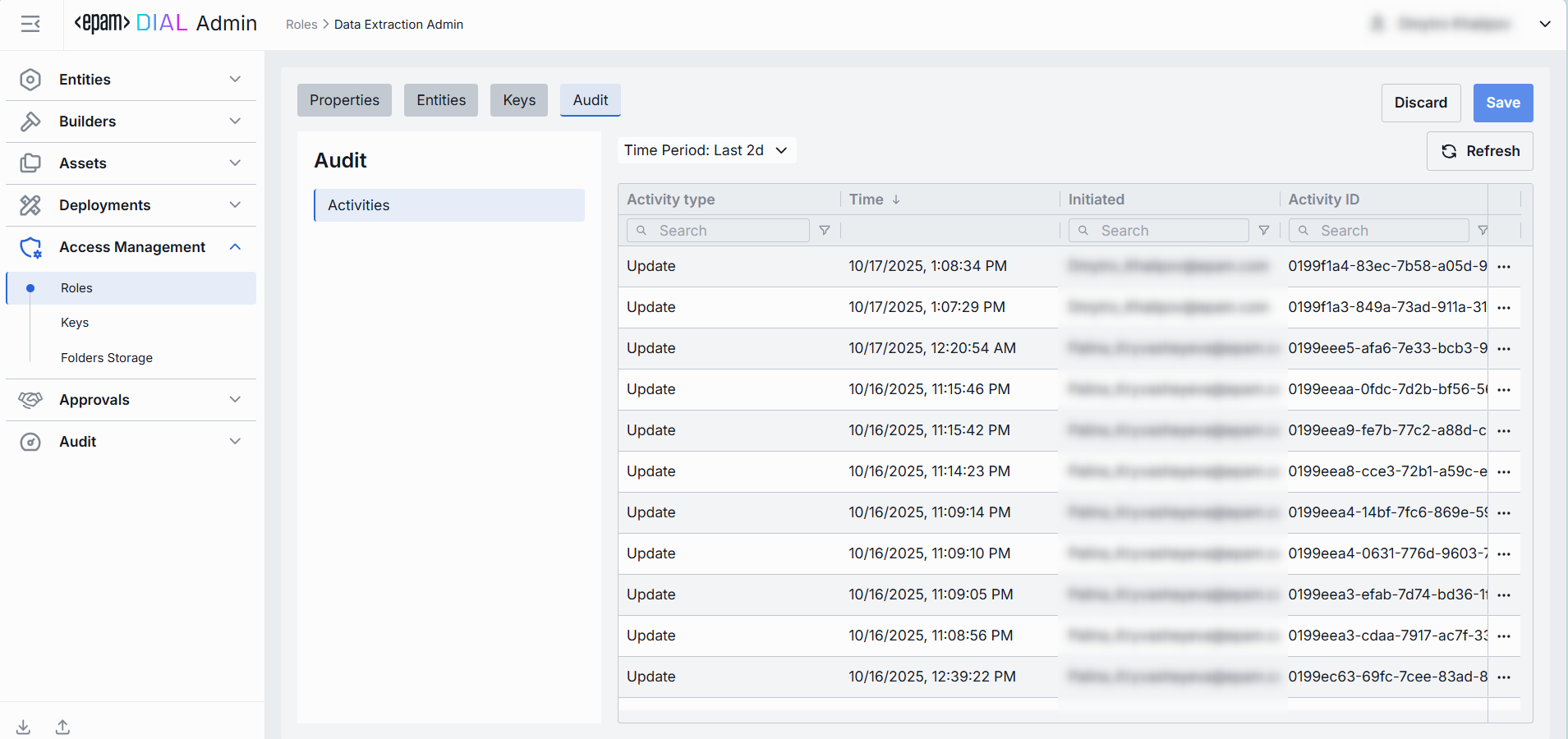This screenshot has height=739, width=1568.
Task: Click the filter icon for Activity type
Action: (825, 231)
